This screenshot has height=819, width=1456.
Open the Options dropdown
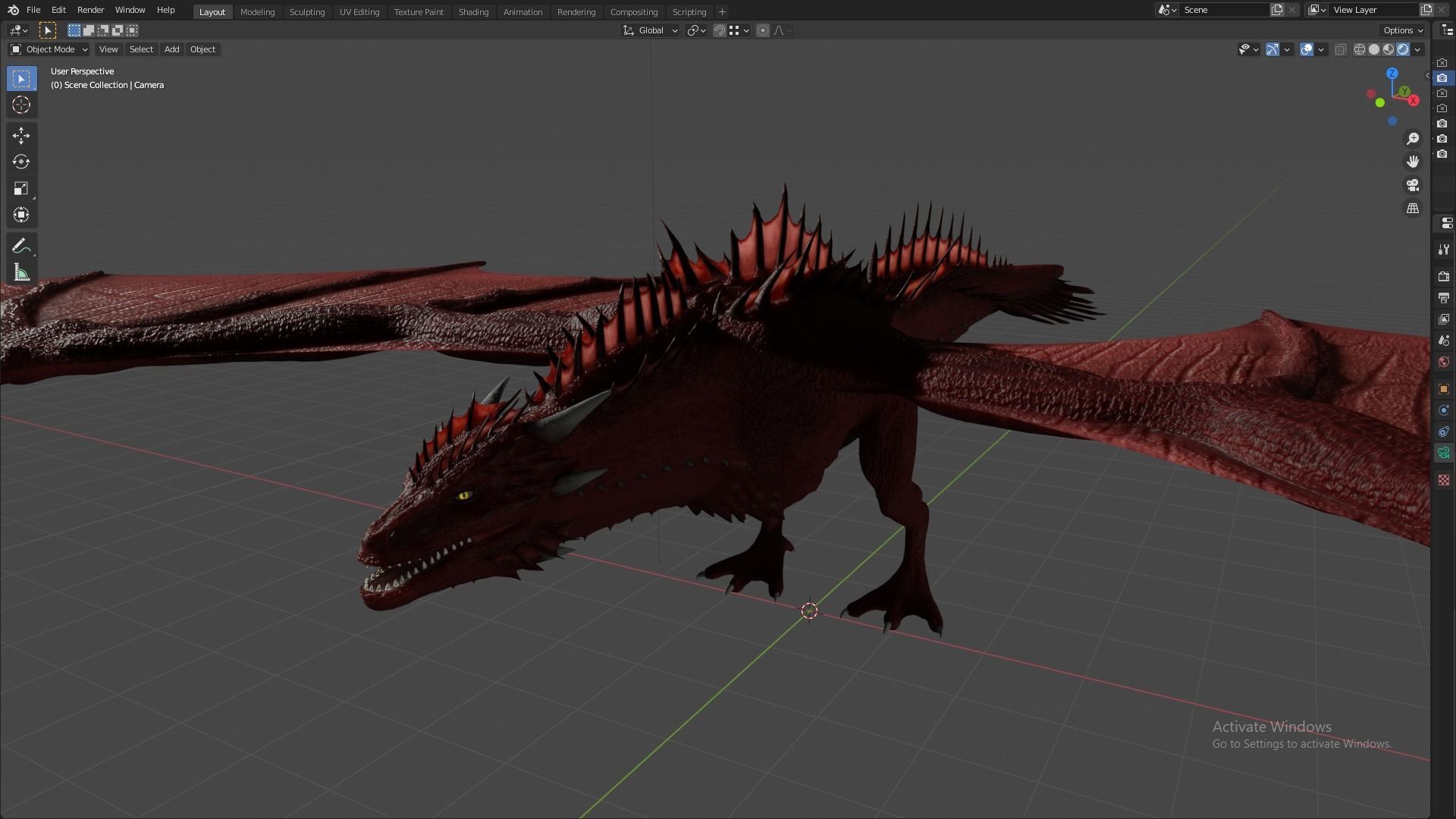click(x=1403, y=30)
